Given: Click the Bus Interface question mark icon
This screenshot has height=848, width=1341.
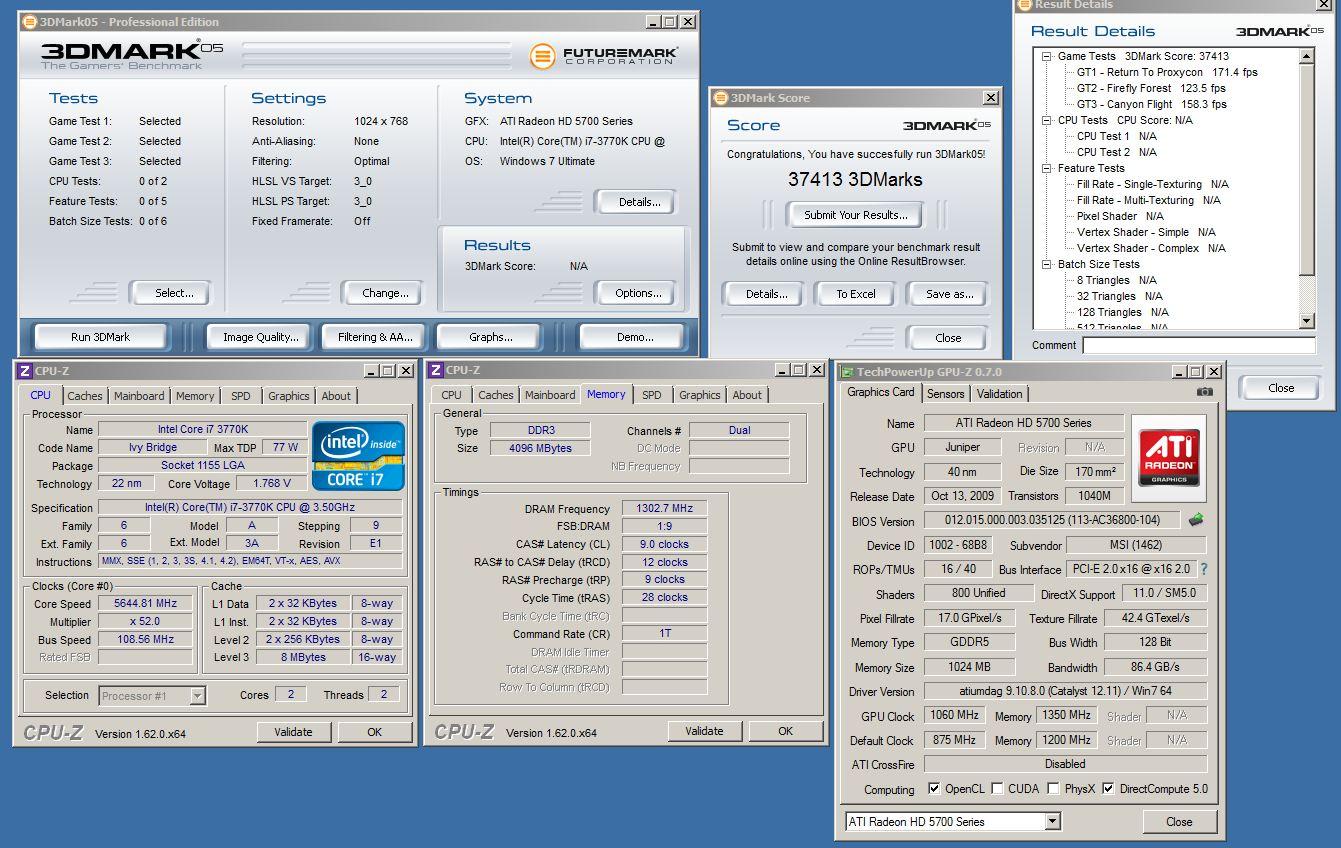Looking at the screenshot, I should click(1203, 569).
